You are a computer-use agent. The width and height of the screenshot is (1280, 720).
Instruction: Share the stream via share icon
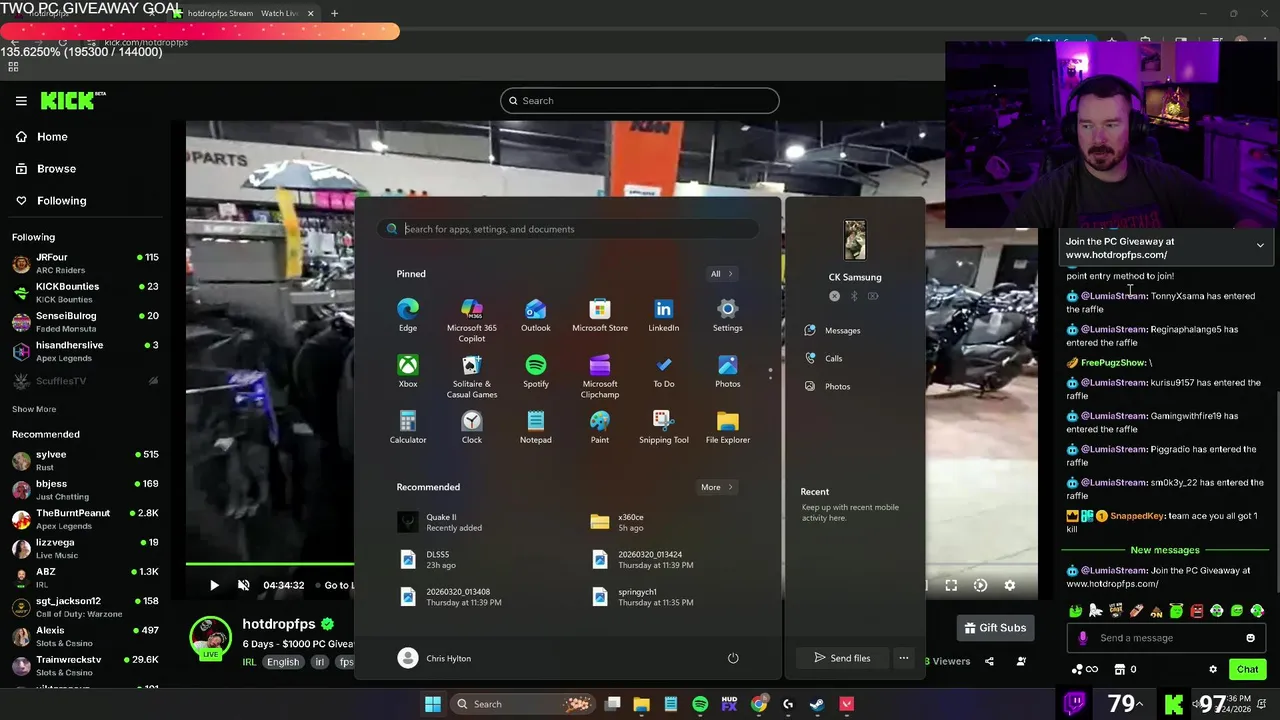[x=989, y=661]
